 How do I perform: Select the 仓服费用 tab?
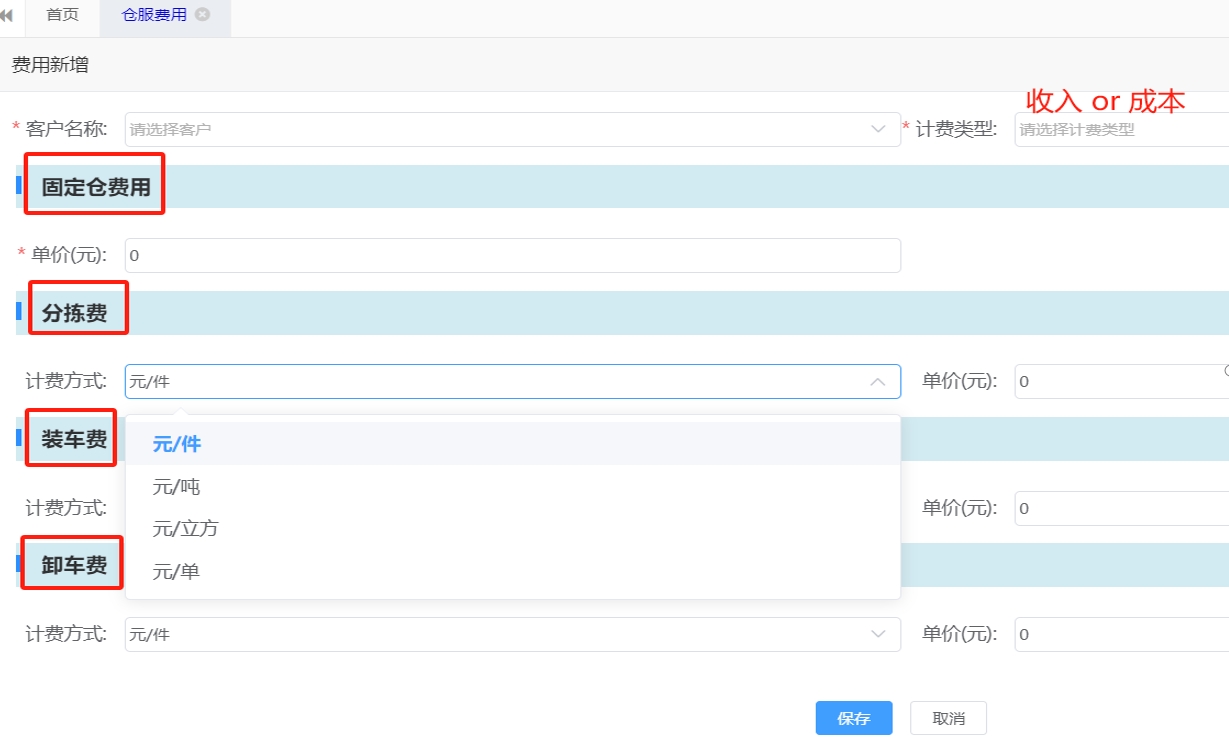pos(154,16)
